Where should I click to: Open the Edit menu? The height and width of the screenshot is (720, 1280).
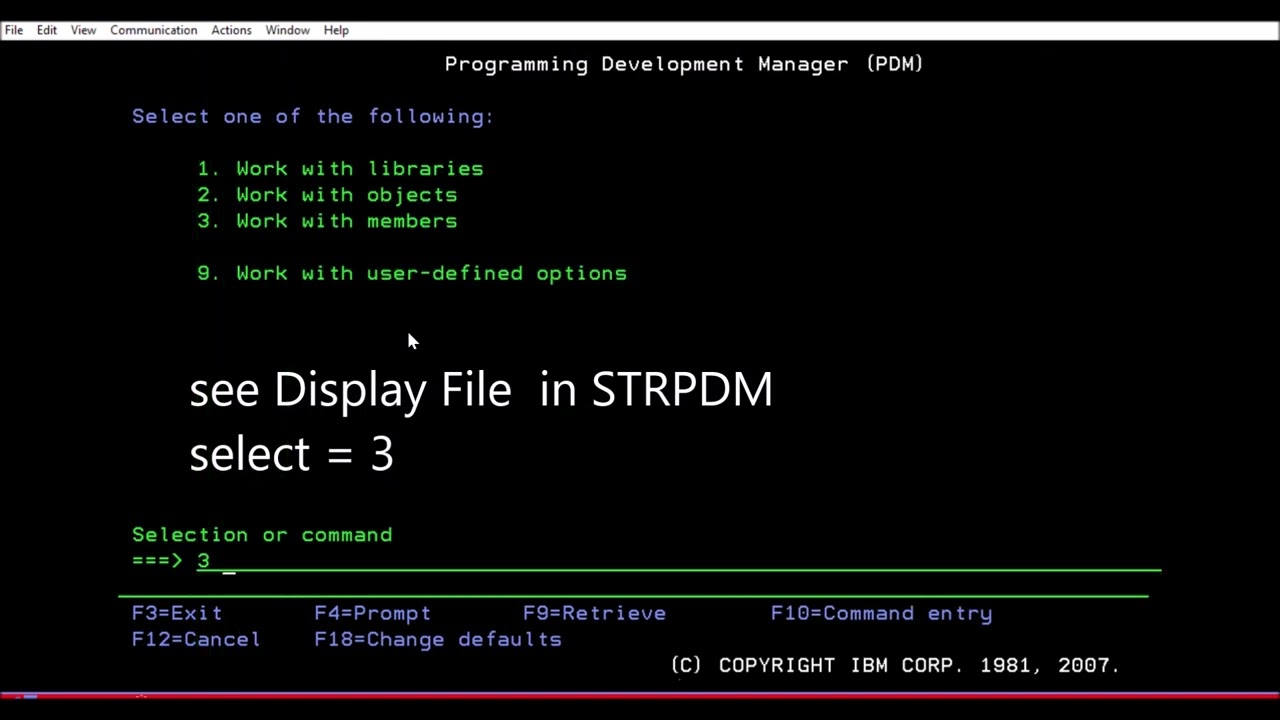click(47, 30)
